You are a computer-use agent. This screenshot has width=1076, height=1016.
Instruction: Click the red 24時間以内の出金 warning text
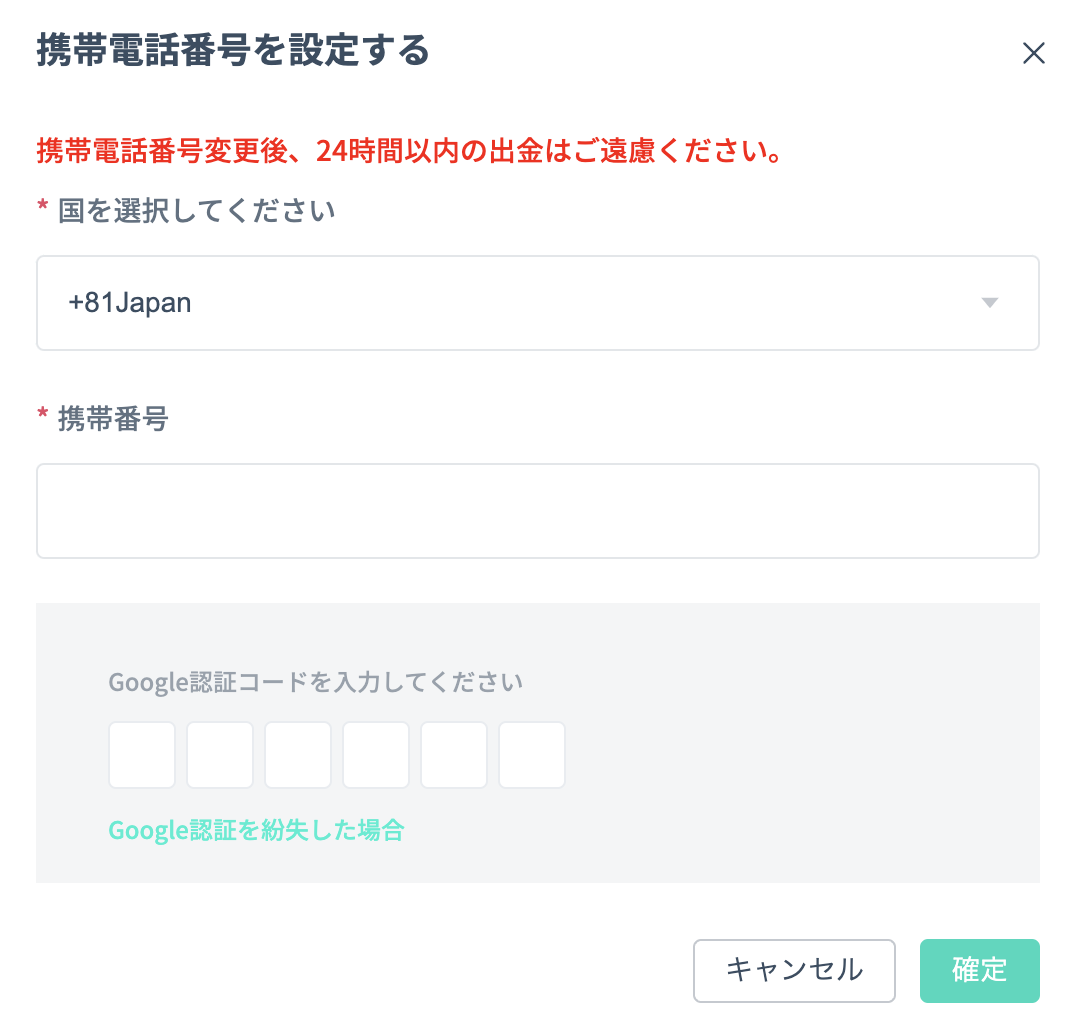(x=410, y=151)
